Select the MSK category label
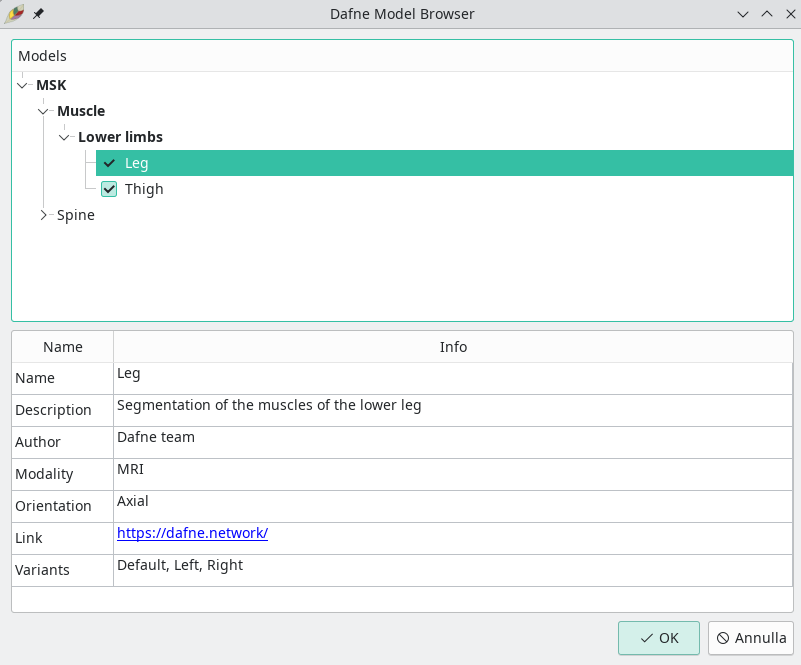The width and height of the screenshot is (801, 665). pyautogui.click(x=51, y=85)
